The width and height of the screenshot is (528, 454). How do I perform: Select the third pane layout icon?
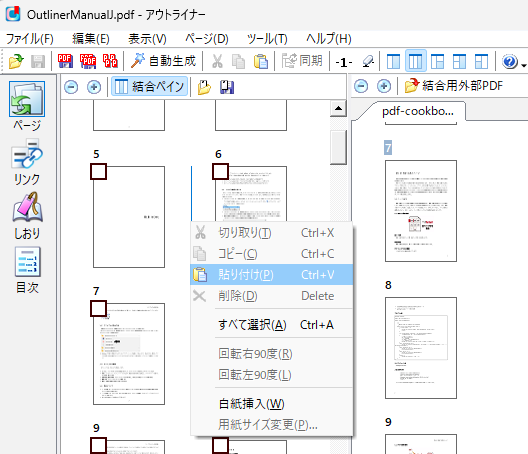(x=437, y=61)
